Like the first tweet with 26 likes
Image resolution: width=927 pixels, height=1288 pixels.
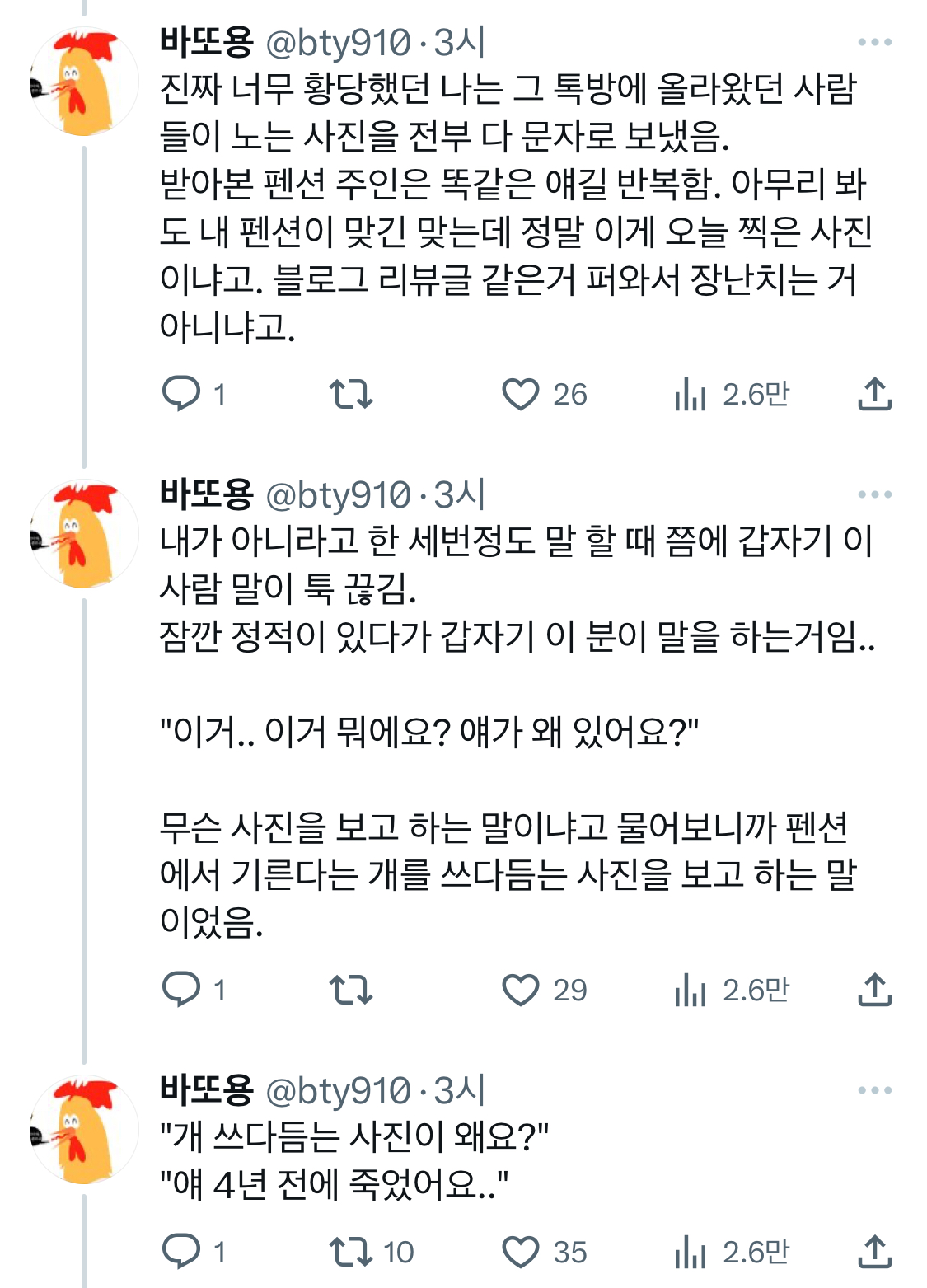(x=521, y=394)
